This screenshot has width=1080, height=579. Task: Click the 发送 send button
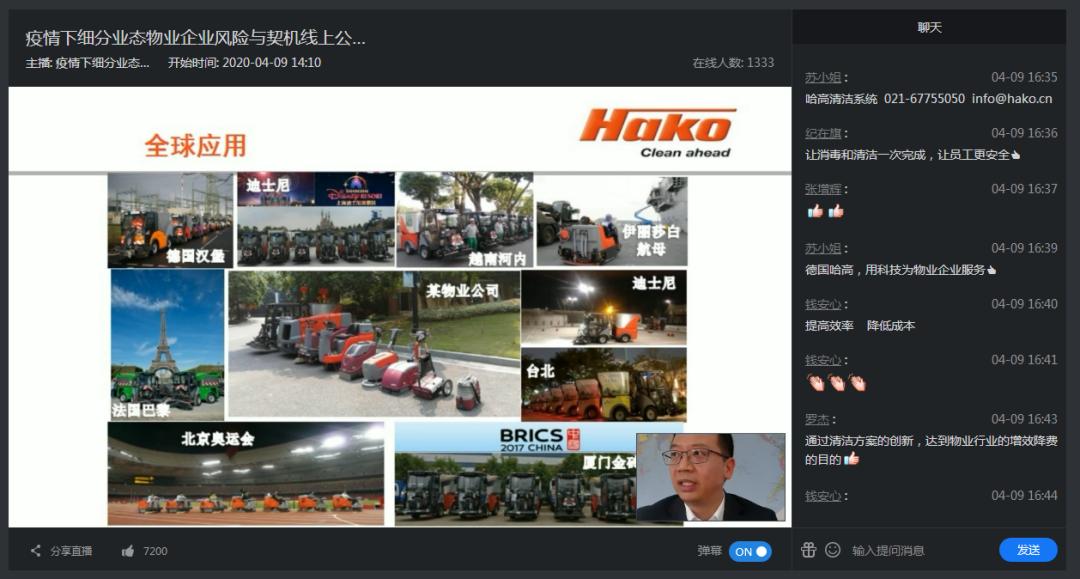[1028, 549]
